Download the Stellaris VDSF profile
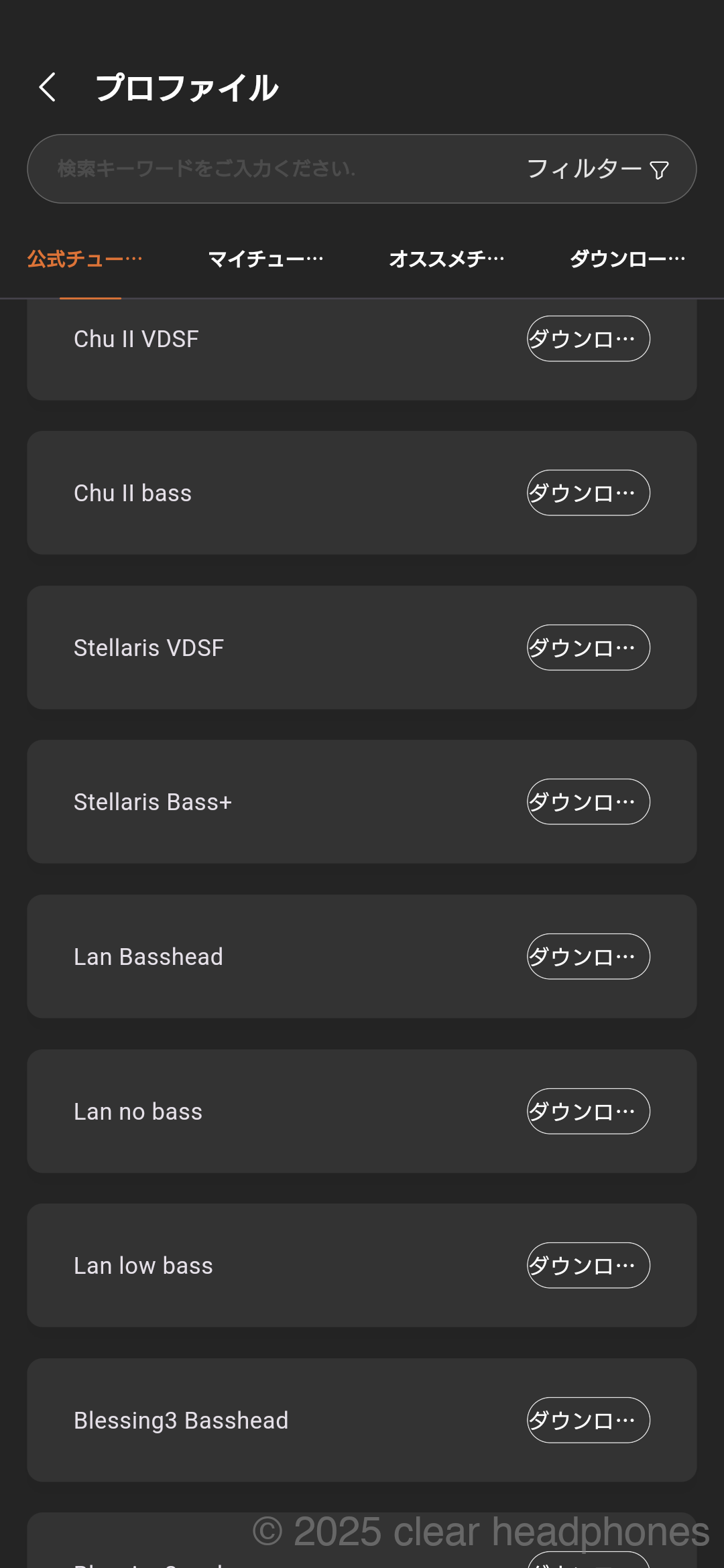The image size is (724, 1568). point(588,648)
